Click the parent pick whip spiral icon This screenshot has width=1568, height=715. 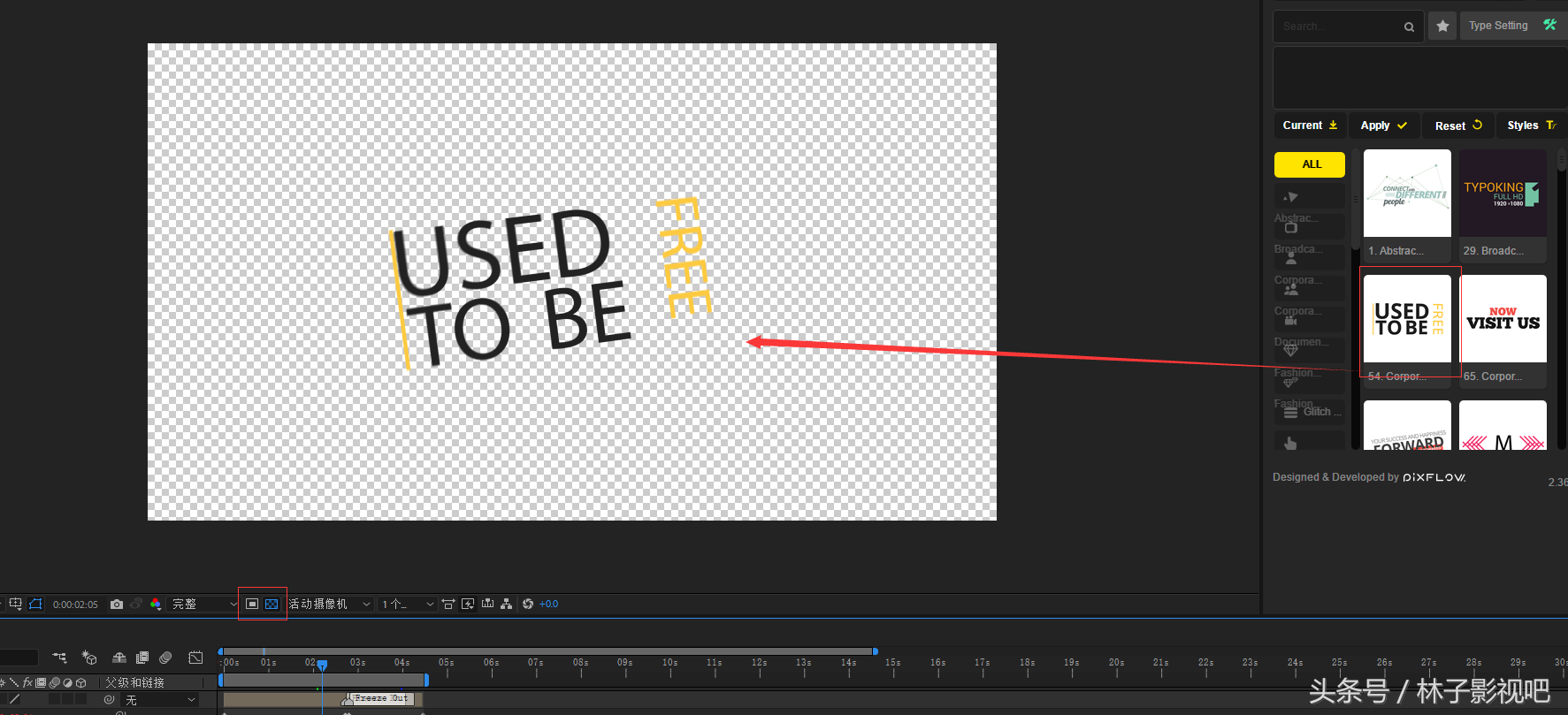[109, 699]
